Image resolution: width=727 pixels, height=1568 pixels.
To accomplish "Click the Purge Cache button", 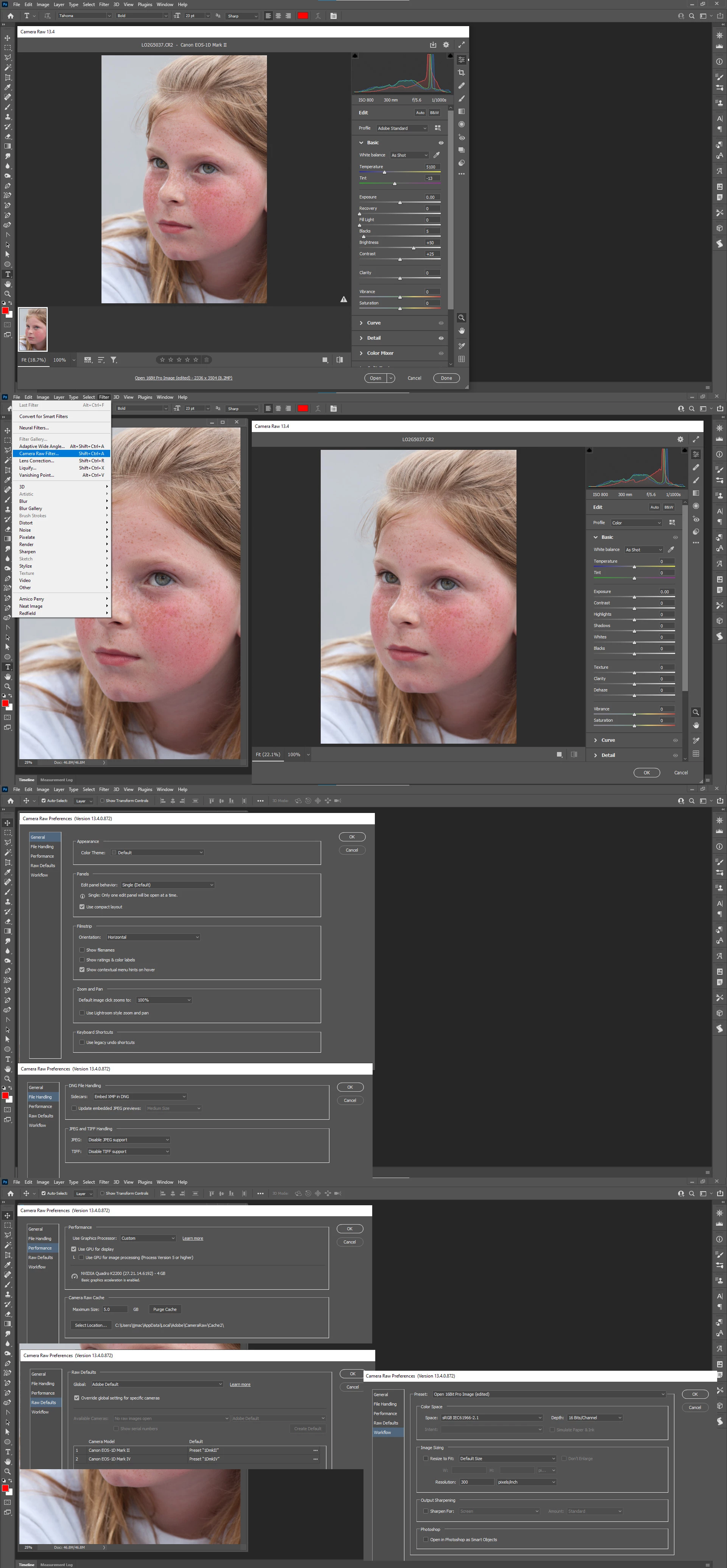I will [164, 1309].
